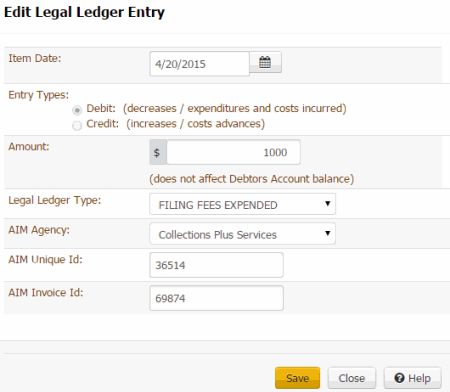Image resolution: width=450 pixels, height=392 pixels.
Task: Click the 'AIM Unique Id:' label
Action: tap(45, 259)
